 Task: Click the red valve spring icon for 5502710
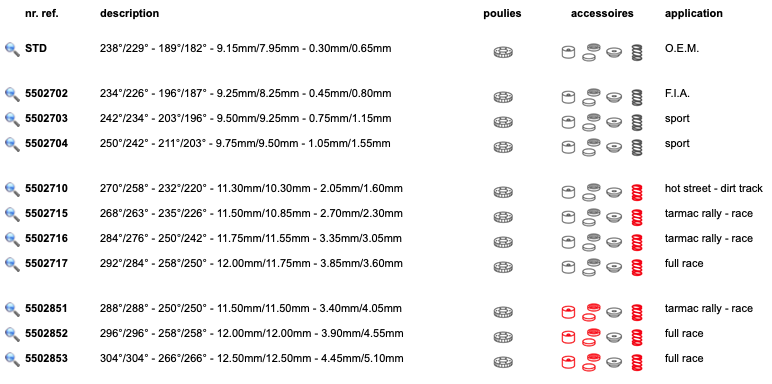point(637,192)
